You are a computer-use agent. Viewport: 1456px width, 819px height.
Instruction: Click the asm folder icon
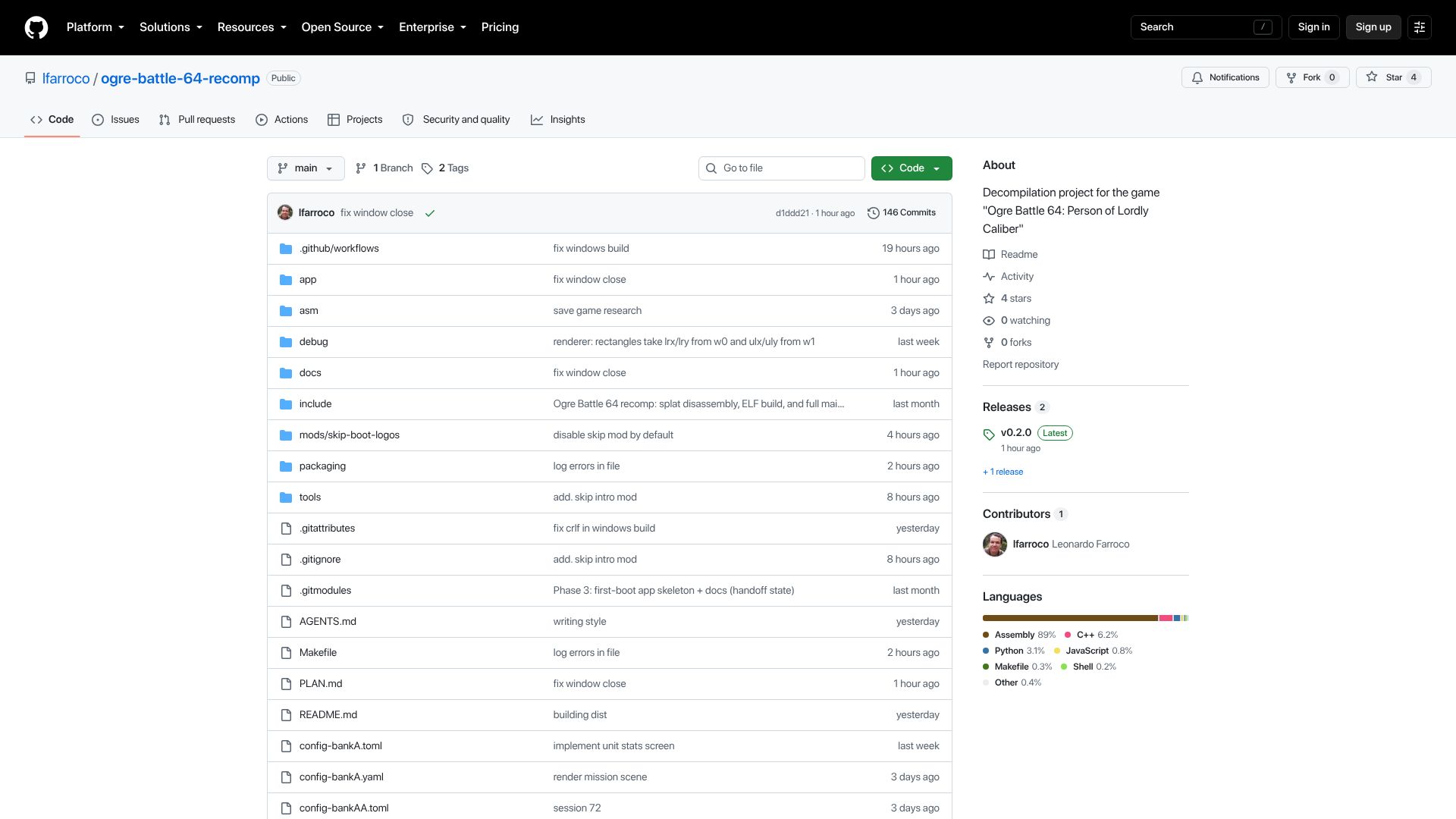point(286,311)
